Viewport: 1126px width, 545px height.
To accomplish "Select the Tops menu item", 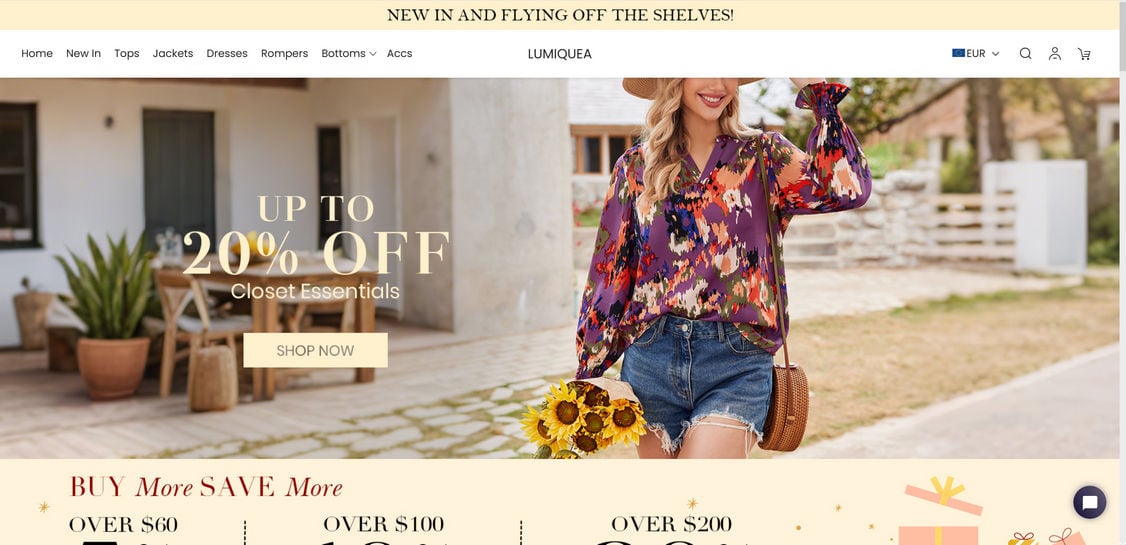I will (126, 53).
